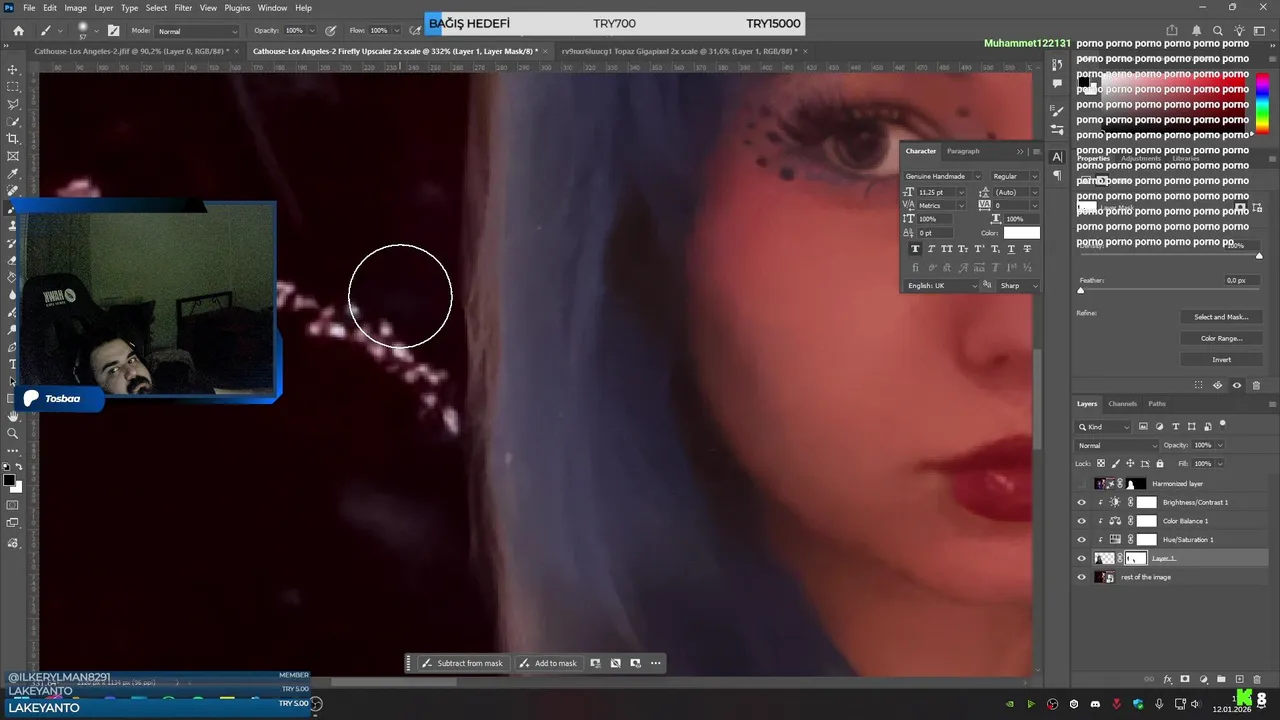This screenshot has height=720, width=1280.
Task: Toggle Strikethrough text style
Action: pos(1027,249)
